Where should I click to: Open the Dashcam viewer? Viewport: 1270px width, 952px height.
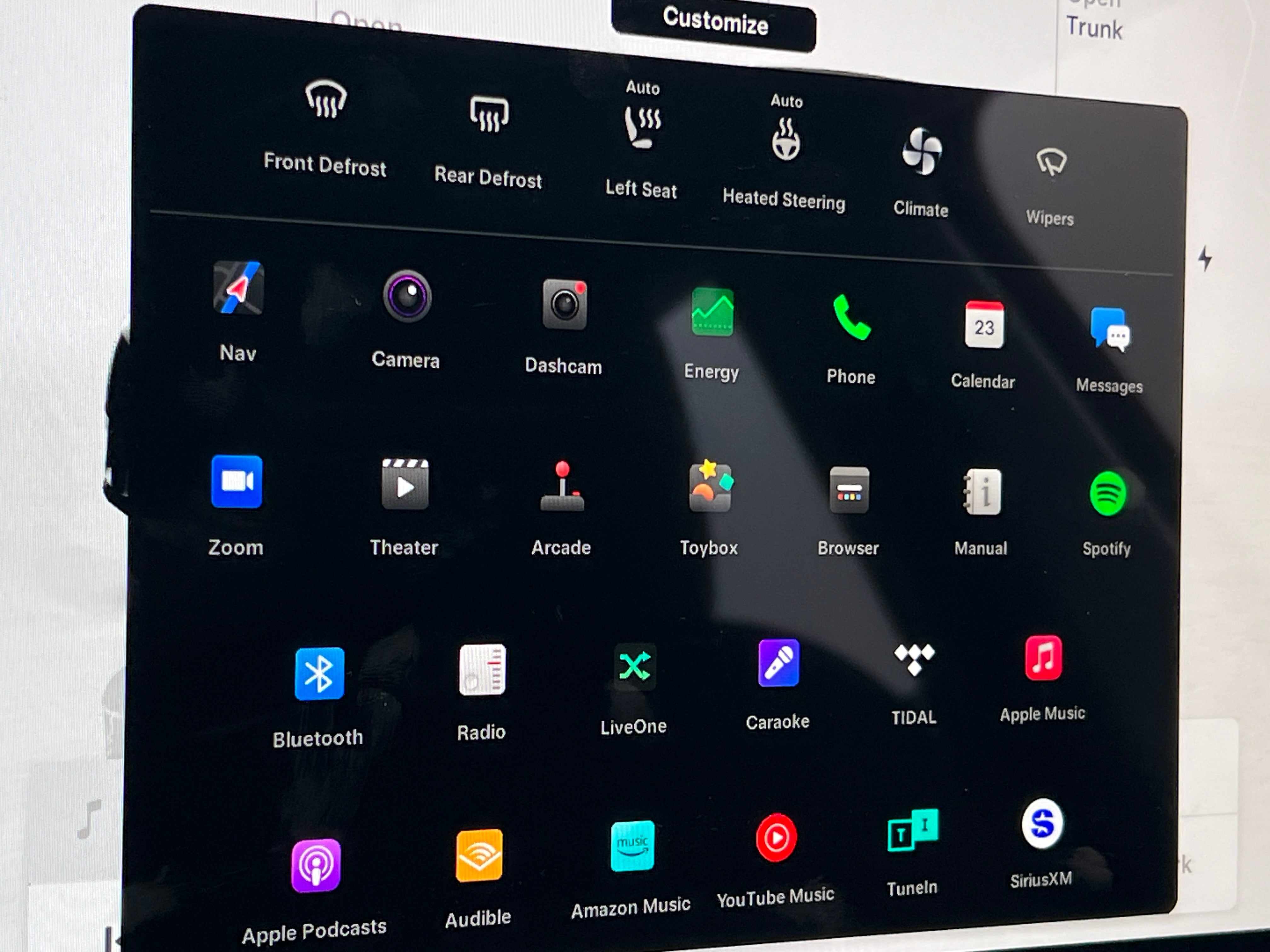[x=564, y=304]
